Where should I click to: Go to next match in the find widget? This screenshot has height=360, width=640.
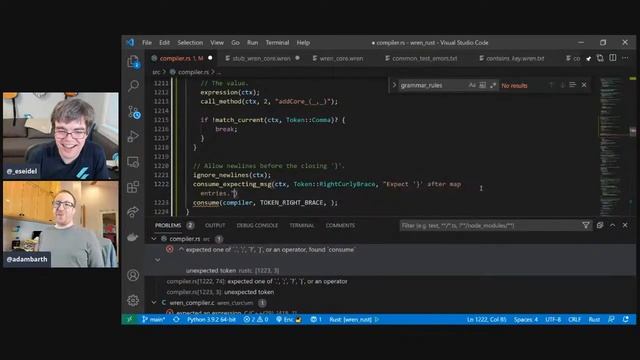562,85
